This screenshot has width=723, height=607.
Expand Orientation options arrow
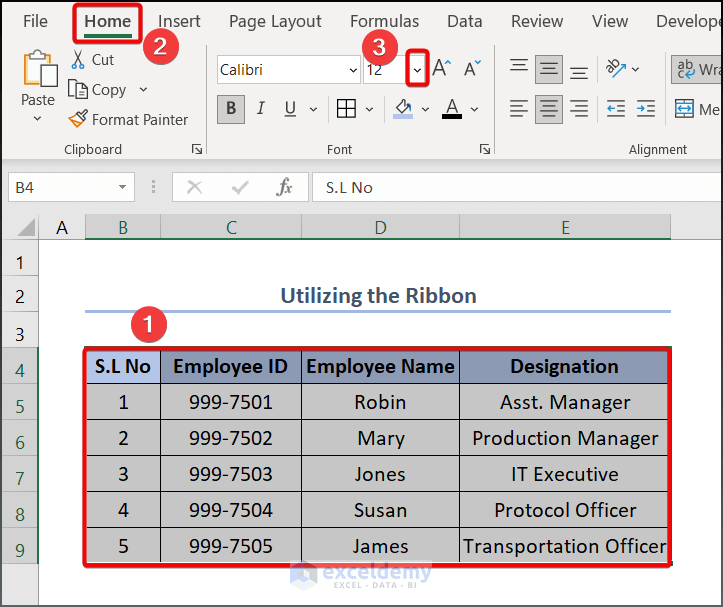click(635, 69)
